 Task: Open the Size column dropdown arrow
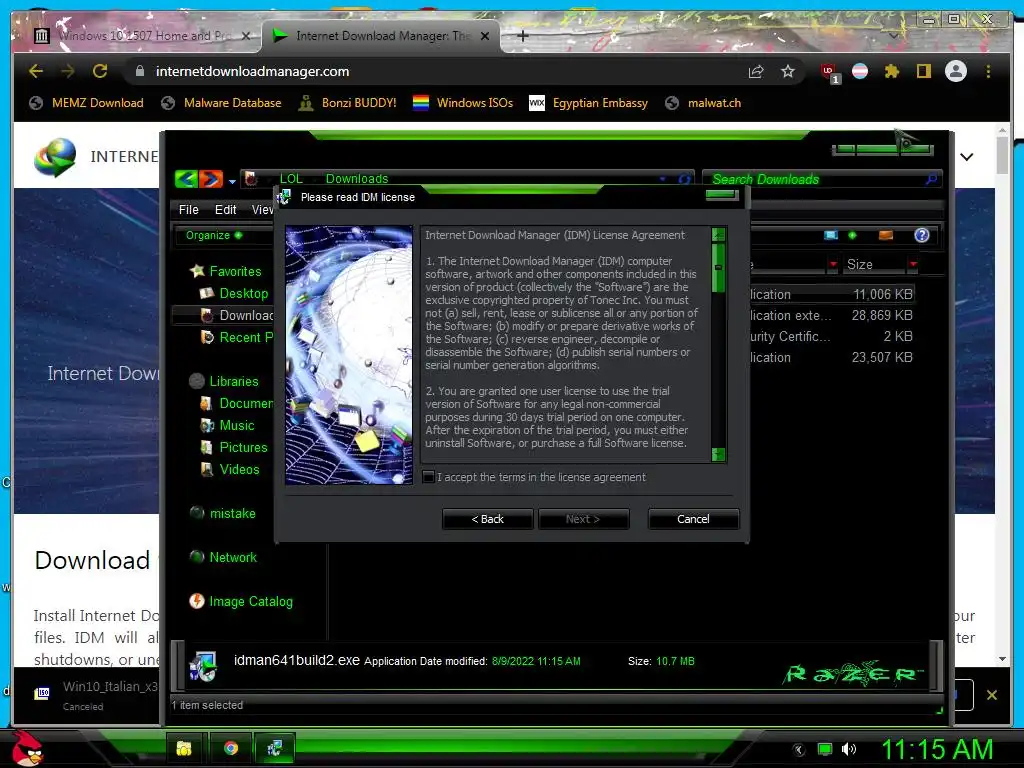coord(913,264)
